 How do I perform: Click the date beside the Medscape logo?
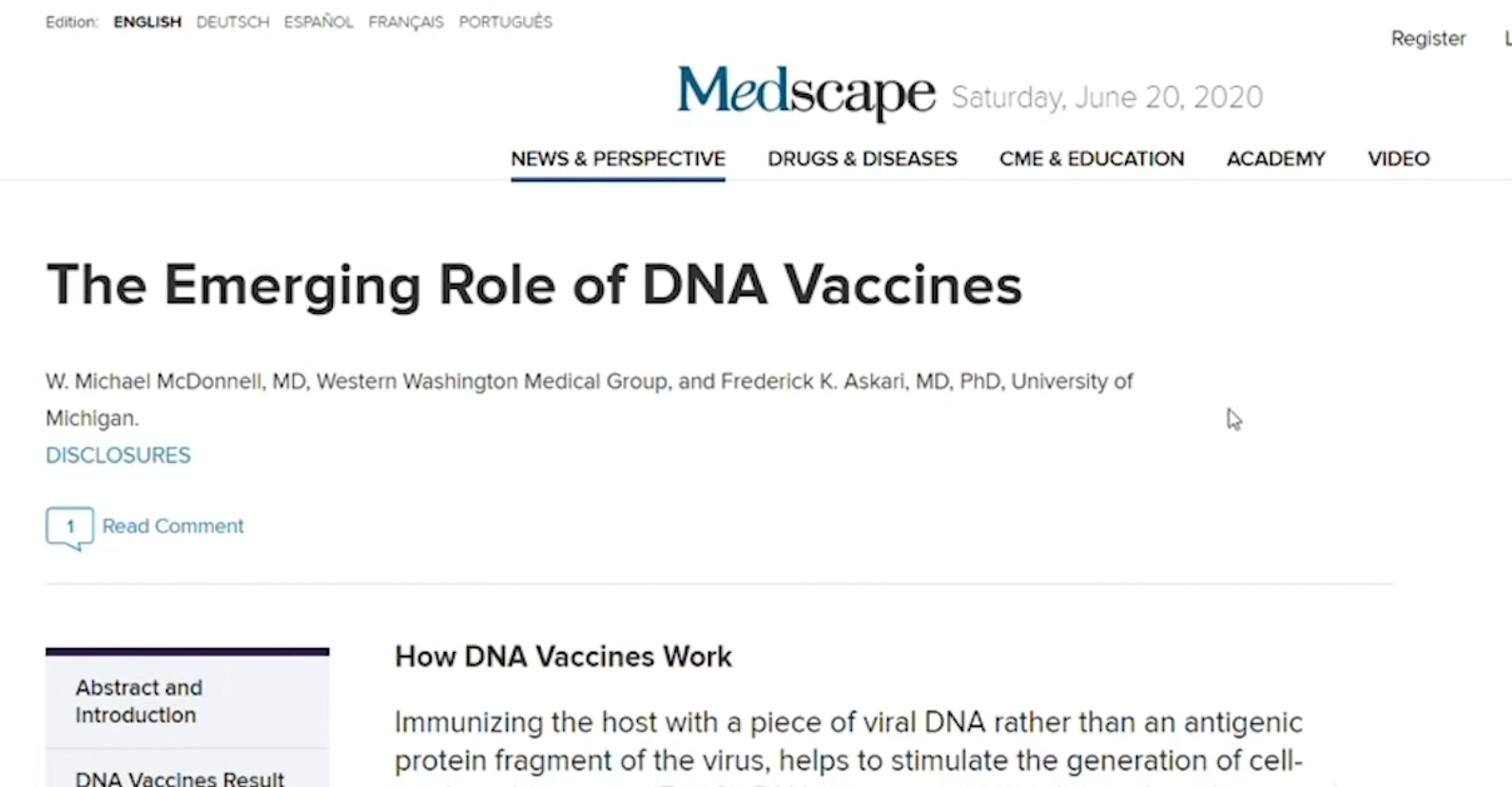click(x=1107, y=97)
